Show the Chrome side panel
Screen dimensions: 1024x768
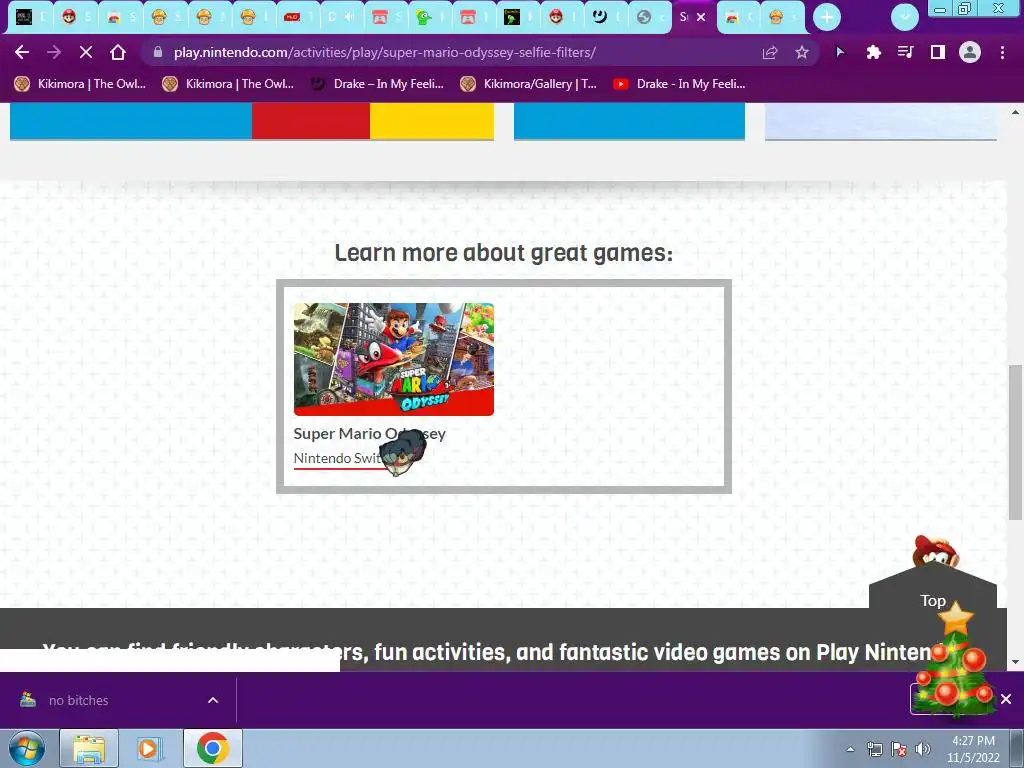tap(937, 52)
